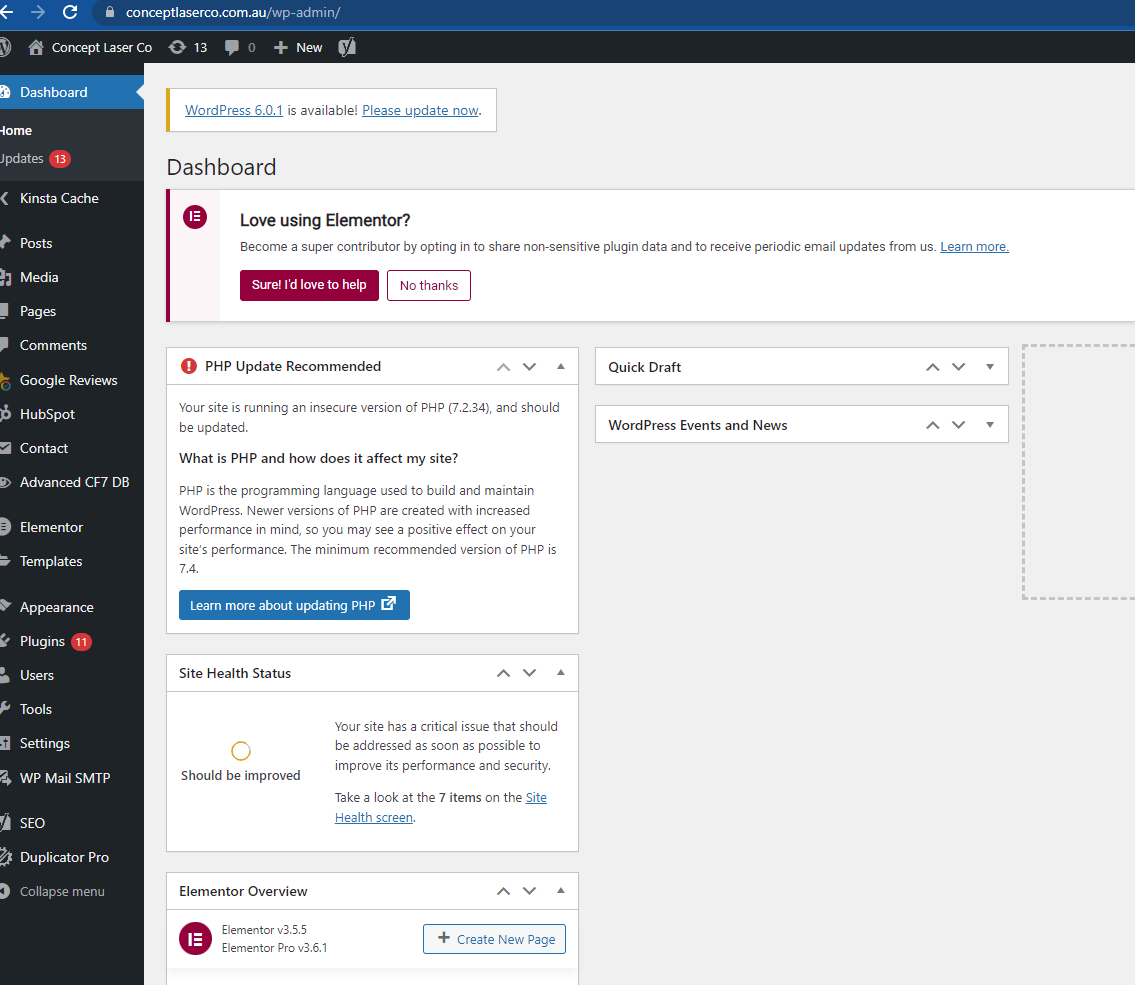Open the Elementor notice Learn more link
Screen dimensions: 1135x985
pos(974,247)
